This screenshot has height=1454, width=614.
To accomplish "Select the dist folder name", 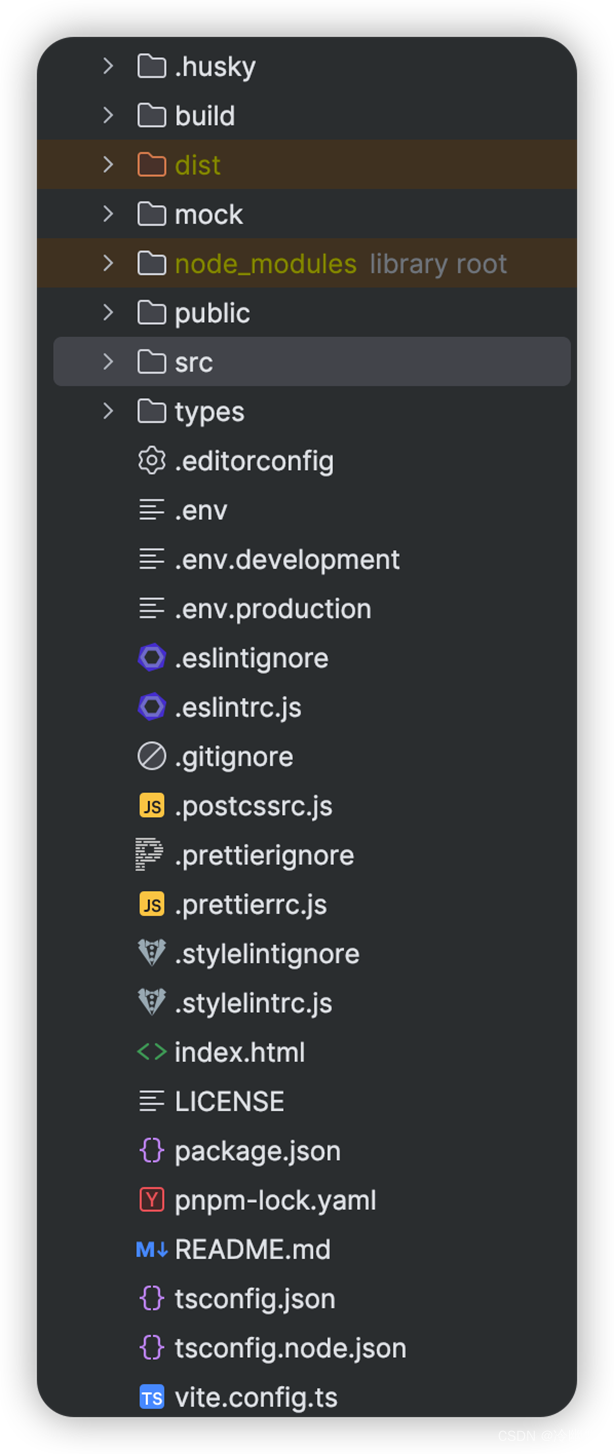I will (198, 165).
